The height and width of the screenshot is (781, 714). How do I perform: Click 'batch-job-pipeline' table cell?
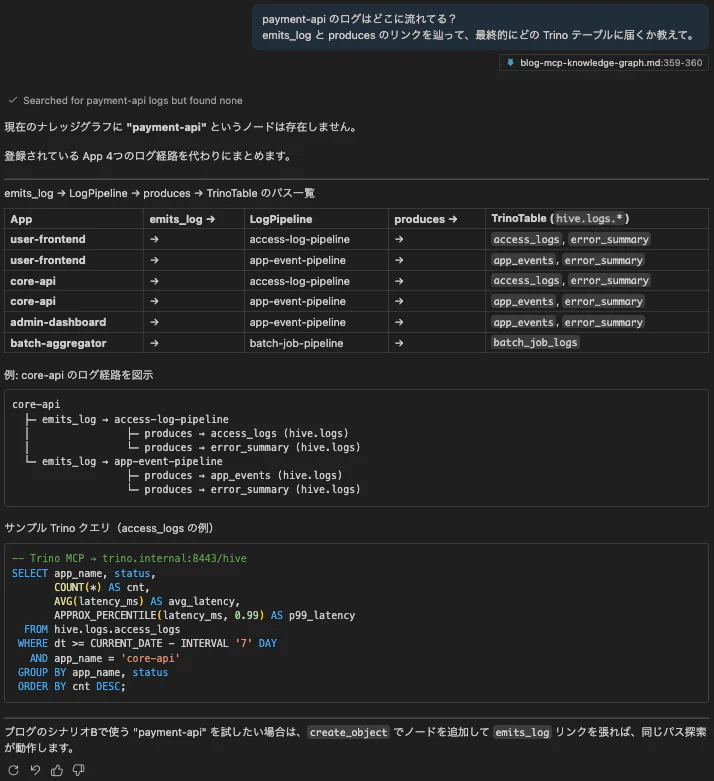296,343
